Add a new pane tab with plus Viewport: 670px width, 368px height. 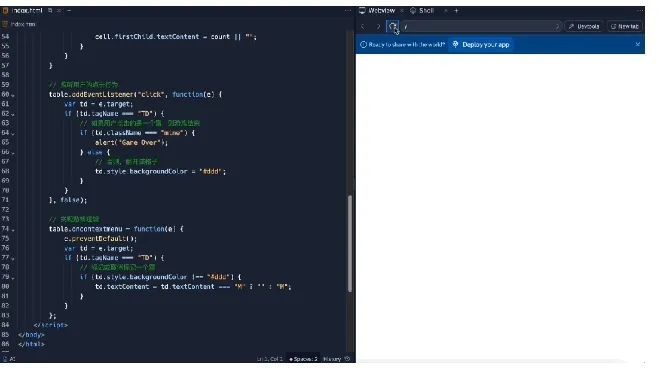456,11
